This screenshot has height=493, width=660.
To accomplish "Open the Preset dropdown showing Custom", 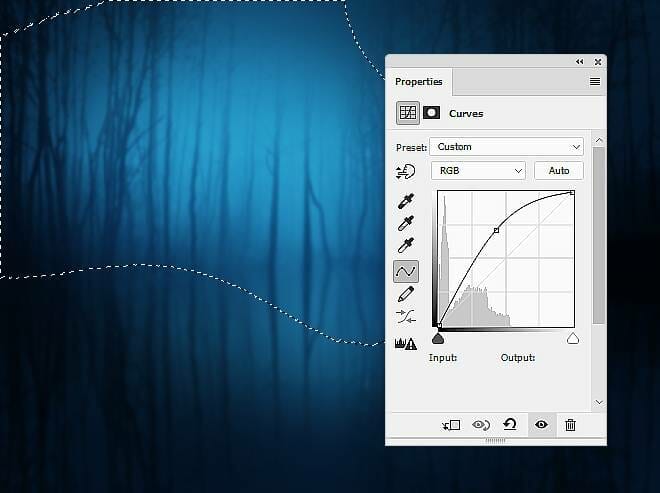I will point(507,147).
